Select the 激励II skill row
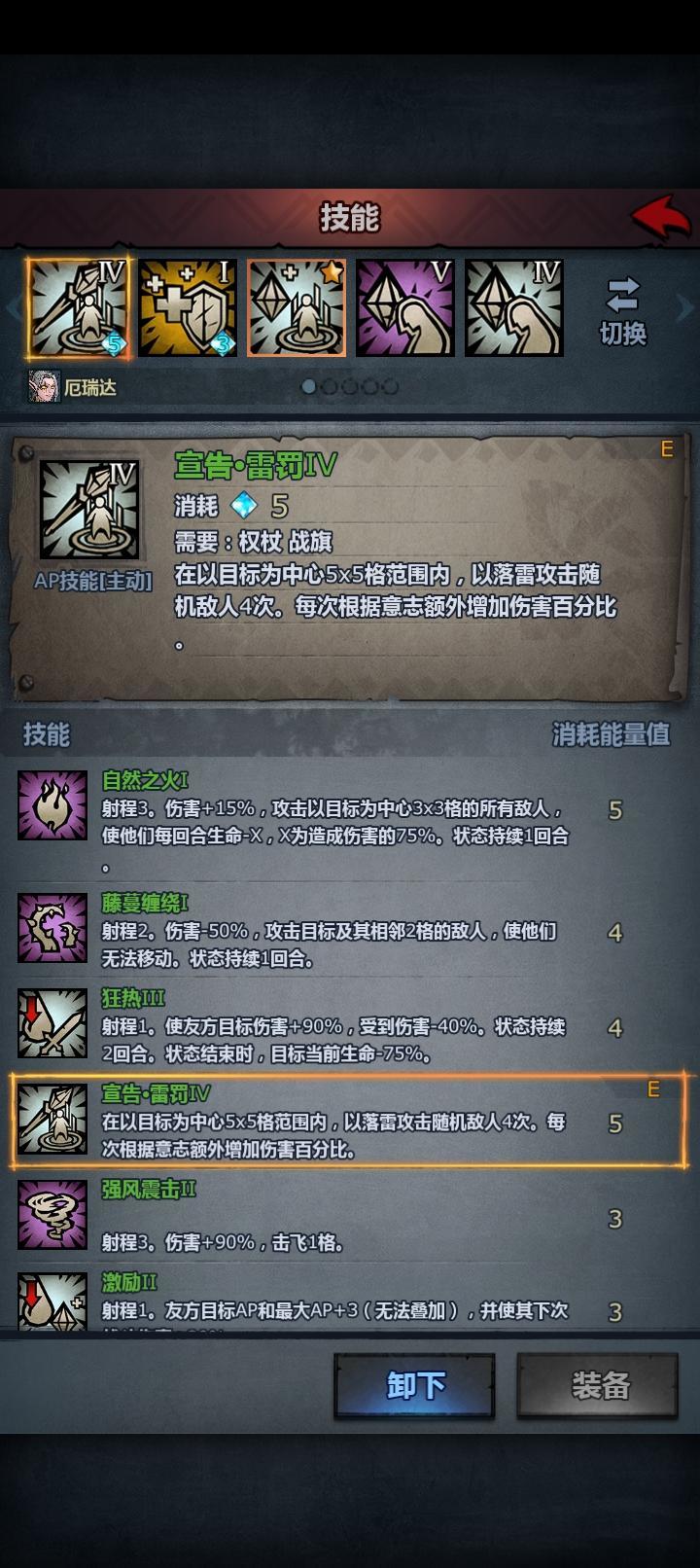 pyautogui.click(x=350, y=1299)
